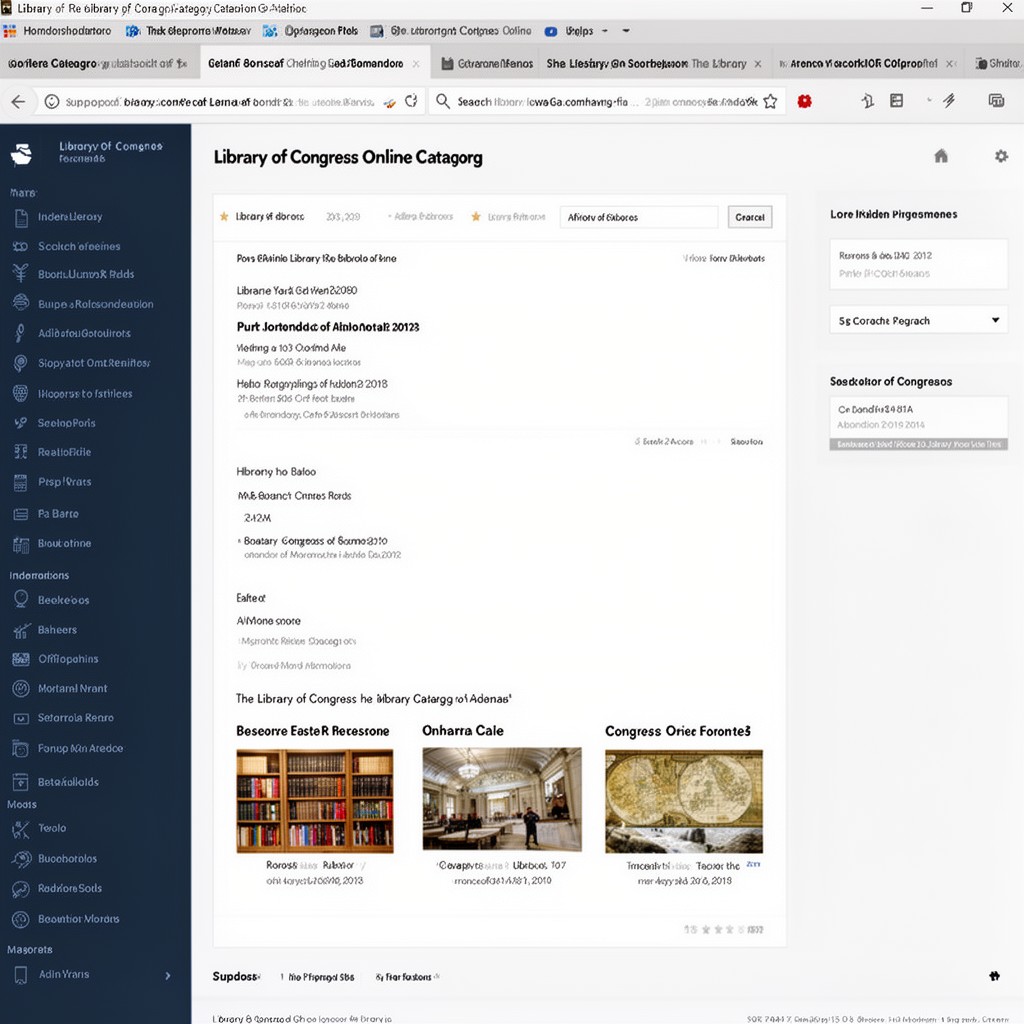Click the browser back arrow button
Viewport: 1024px width, 1024px height.
click(18, 101)
